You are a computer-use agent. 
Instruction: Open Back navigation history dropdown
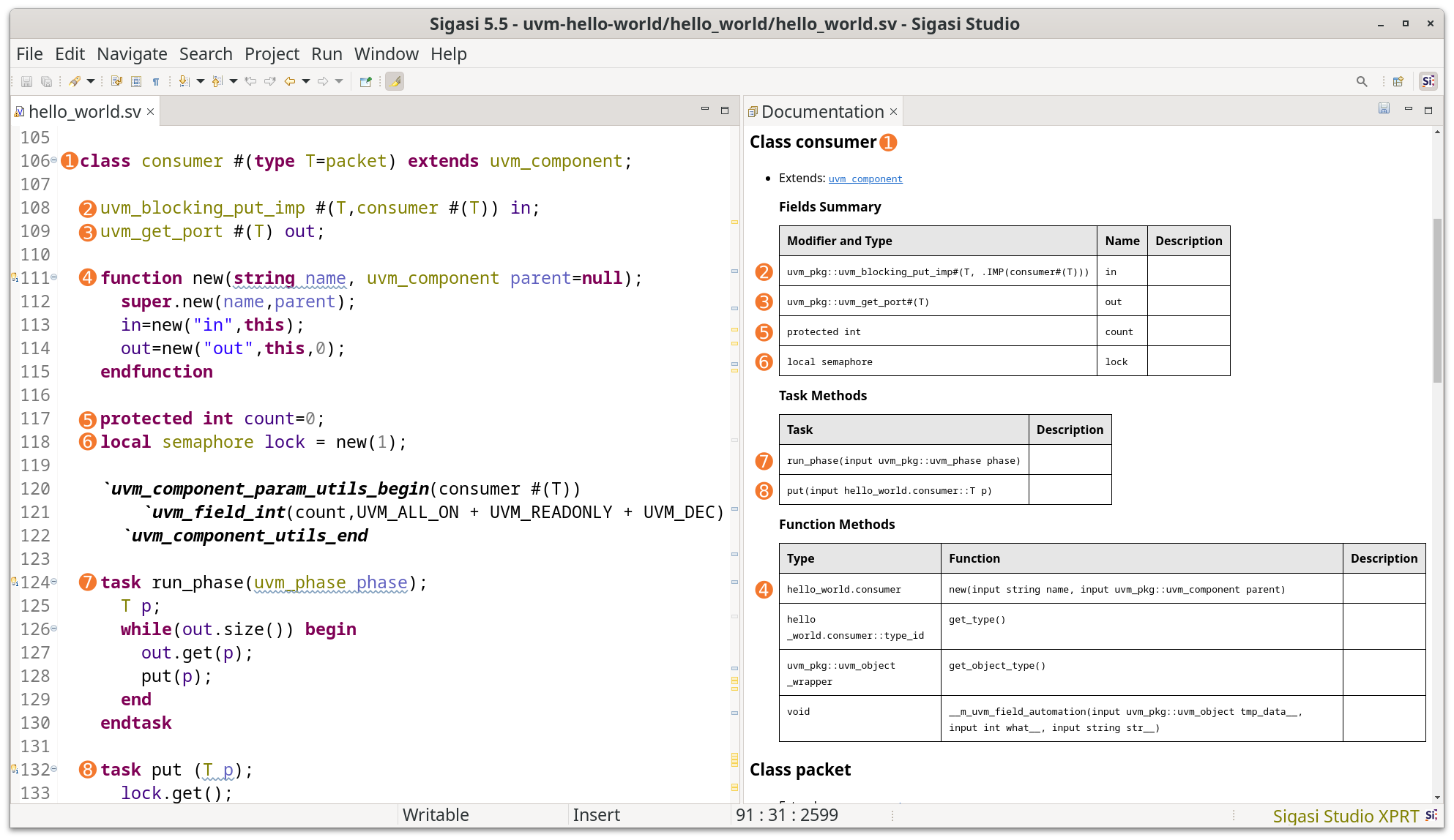click(306, 81)
